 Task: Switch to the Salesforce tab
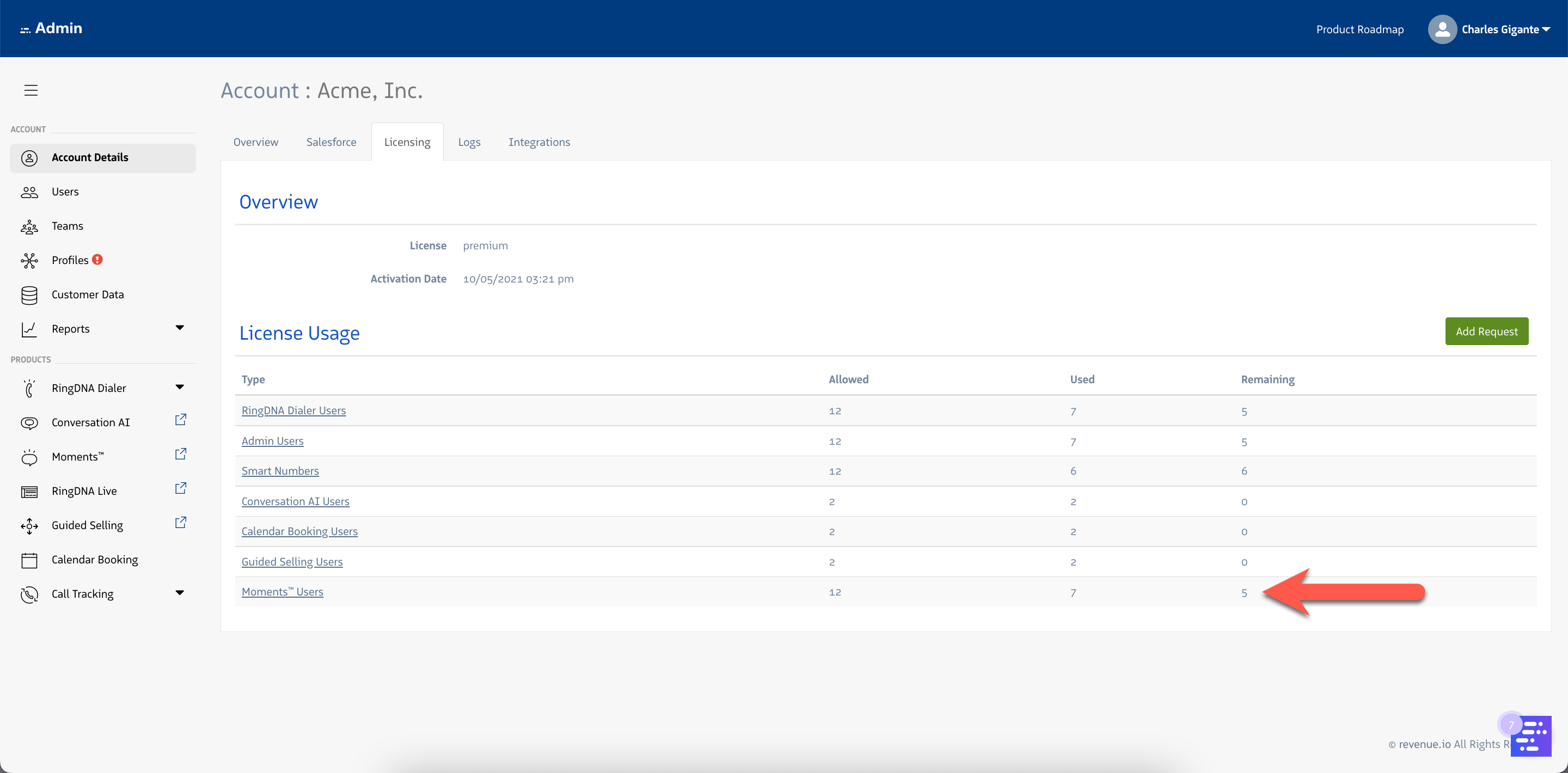point(331,142)
